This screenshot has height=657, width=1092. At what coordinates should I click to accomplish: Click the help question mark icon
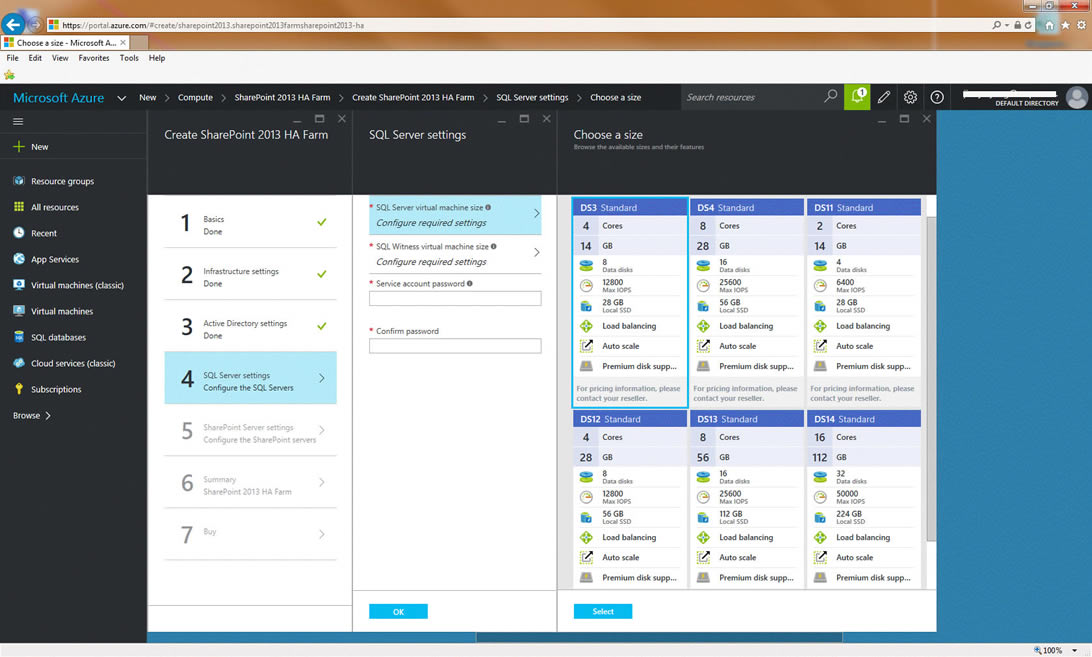(x=937, y=97)
